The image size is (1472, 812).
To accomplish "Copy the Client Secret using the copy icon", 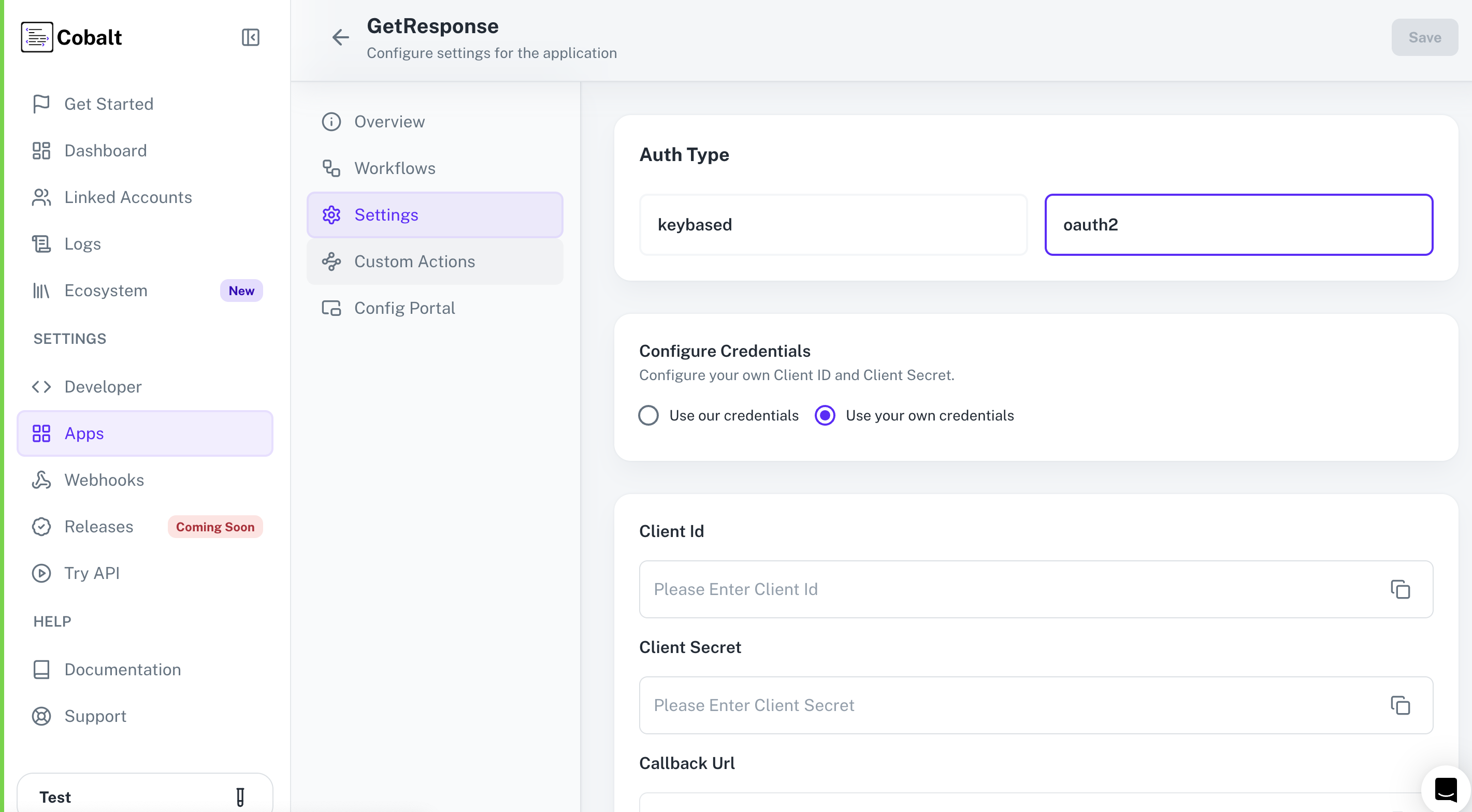I will [1401, 706].
